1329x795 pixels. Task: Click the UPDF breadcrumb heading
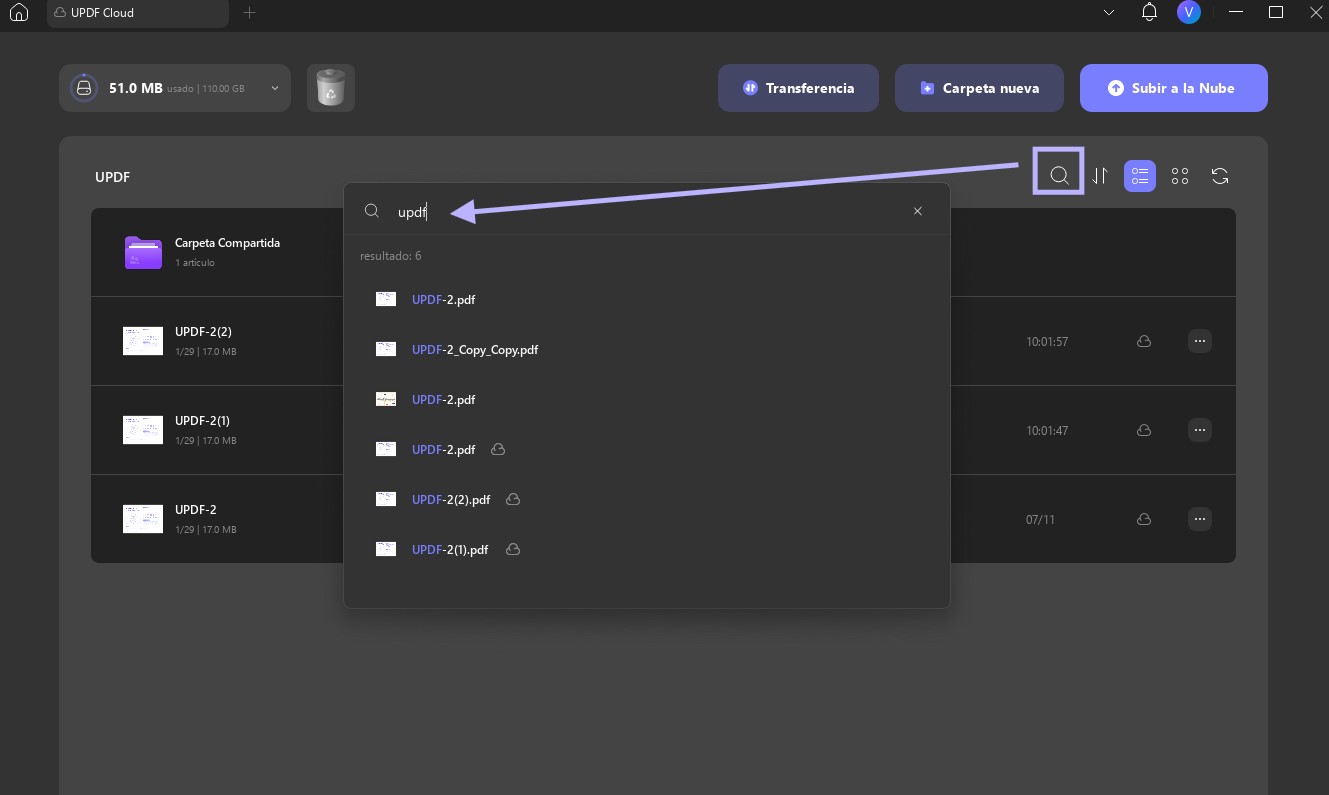(x=112, y=177)
